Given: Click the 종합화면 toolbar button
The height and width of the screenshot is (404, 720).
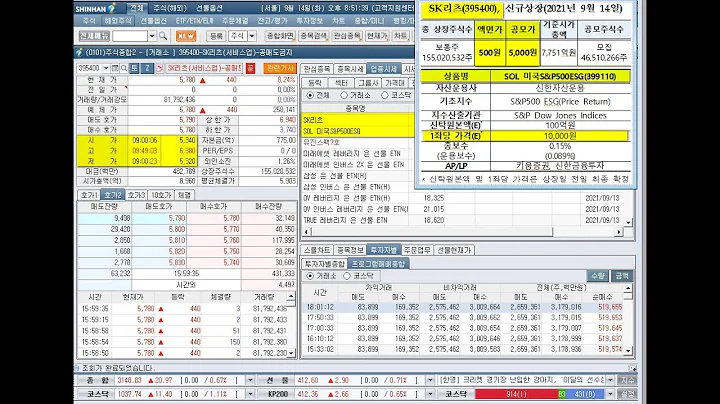Looking at the screenshot, I should (280, 36).
